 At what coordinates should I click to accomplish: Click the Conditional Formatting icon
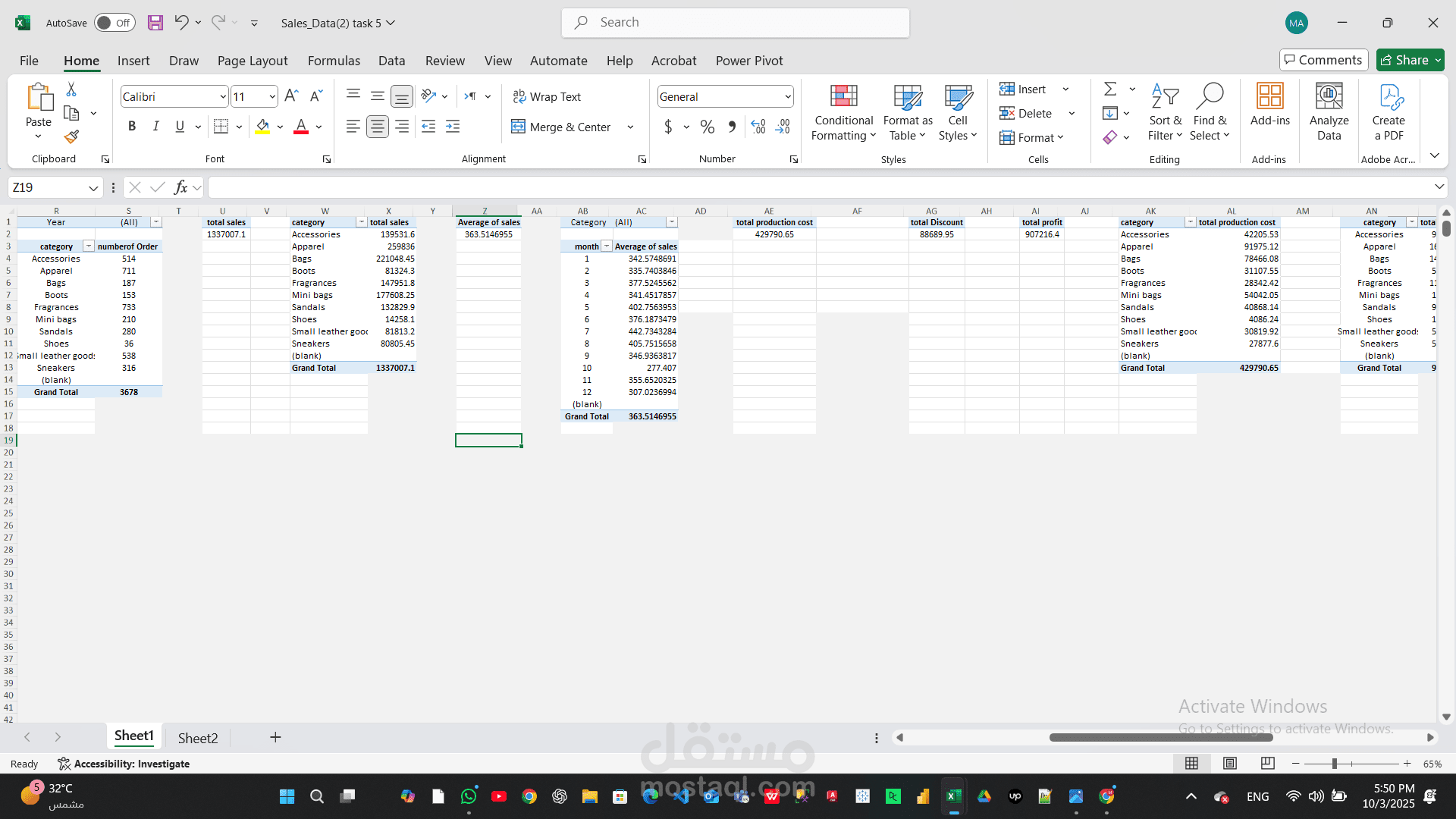(843, 97)
